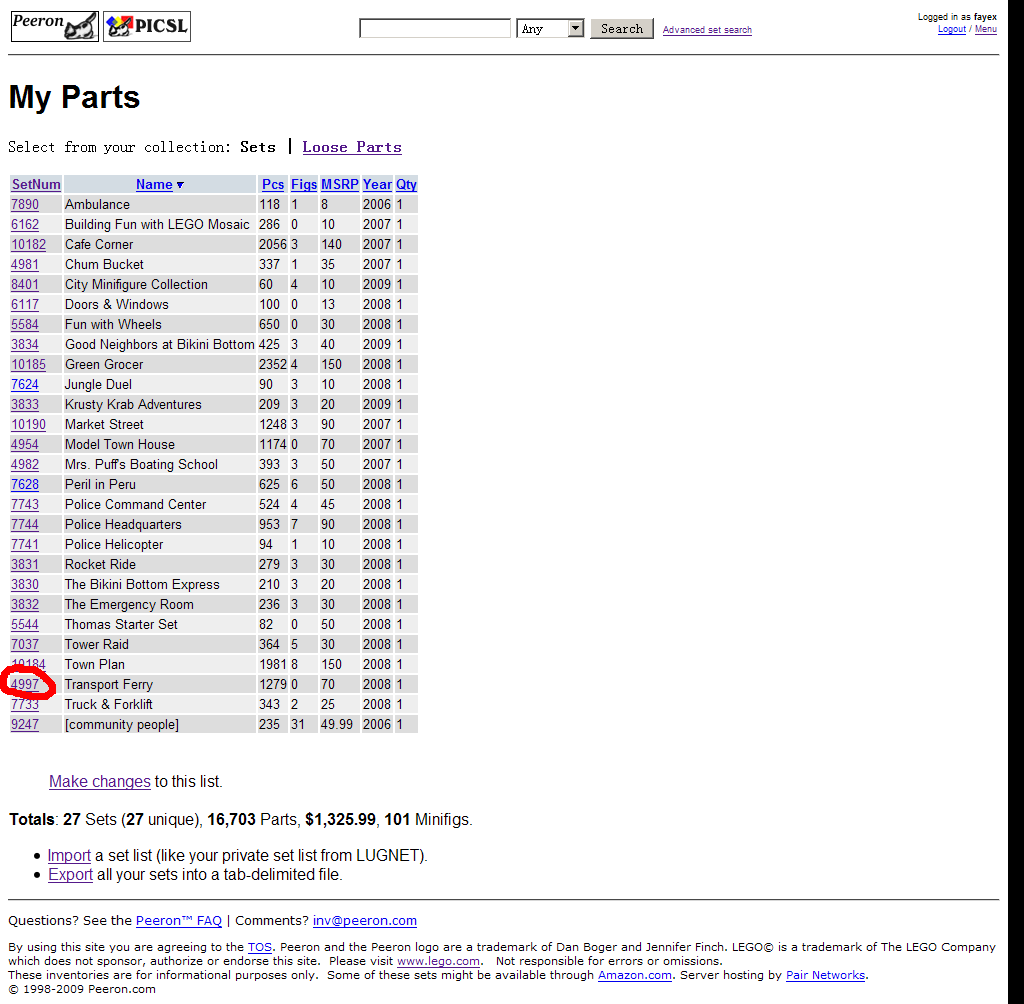Open set 5584 Fun with Wheels

[x=25, y=325]
